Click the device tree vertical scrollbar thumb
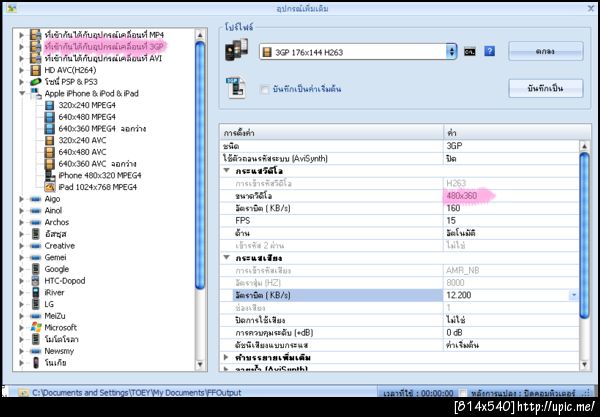This screenshot has width=600, height=417. 200,165
